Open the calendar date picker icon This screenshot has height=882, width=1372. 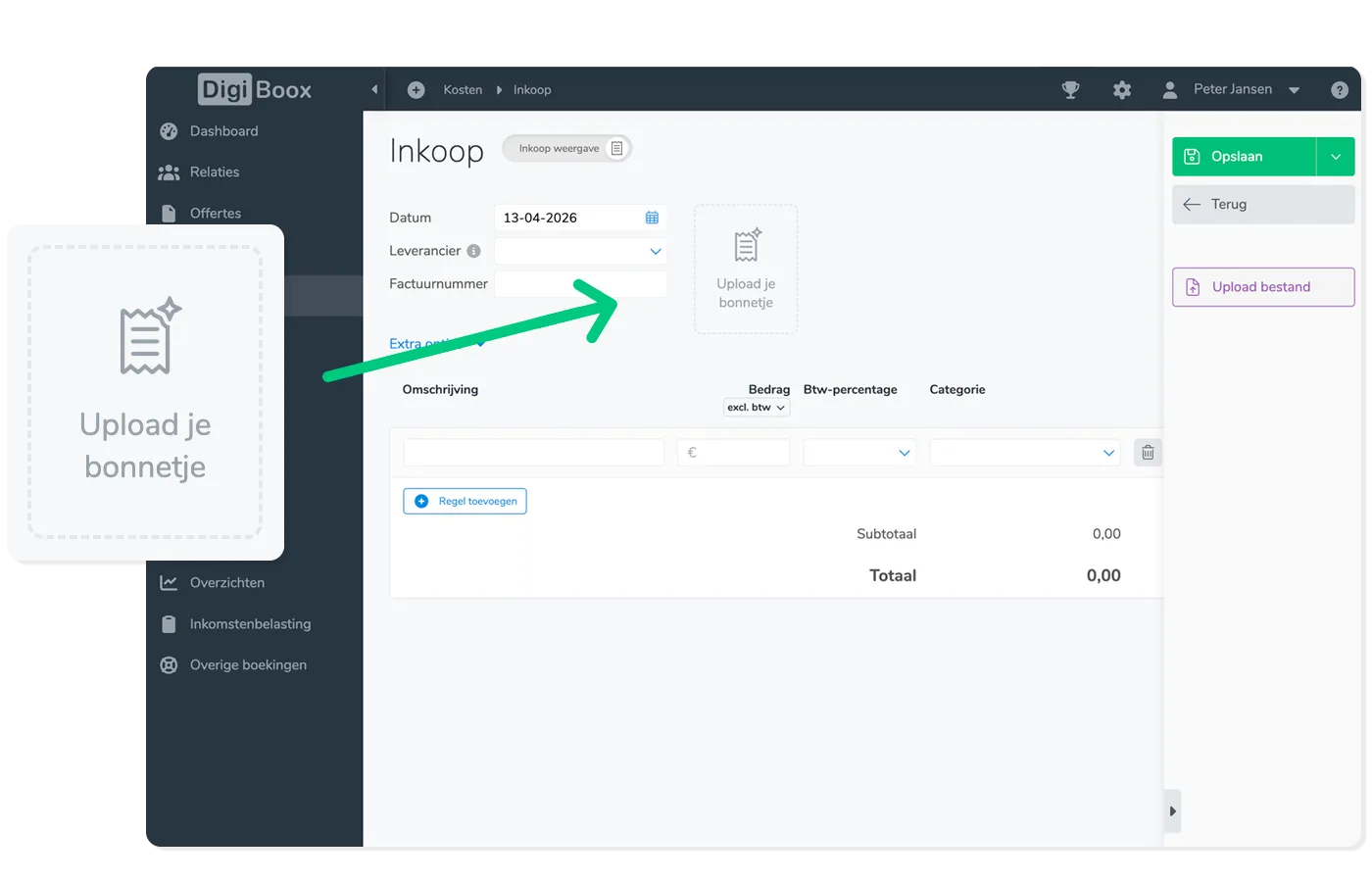click(x=652, y=218)
